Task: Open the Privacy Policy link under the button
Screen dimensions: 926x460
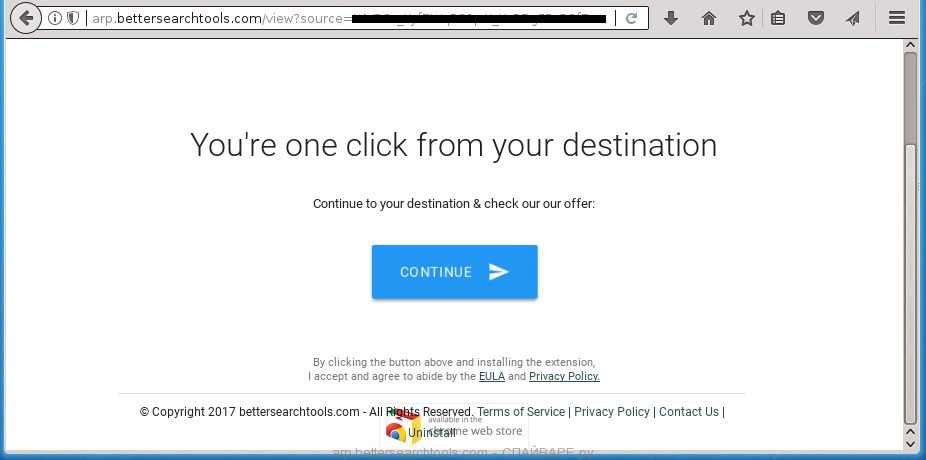Action: 564,376
